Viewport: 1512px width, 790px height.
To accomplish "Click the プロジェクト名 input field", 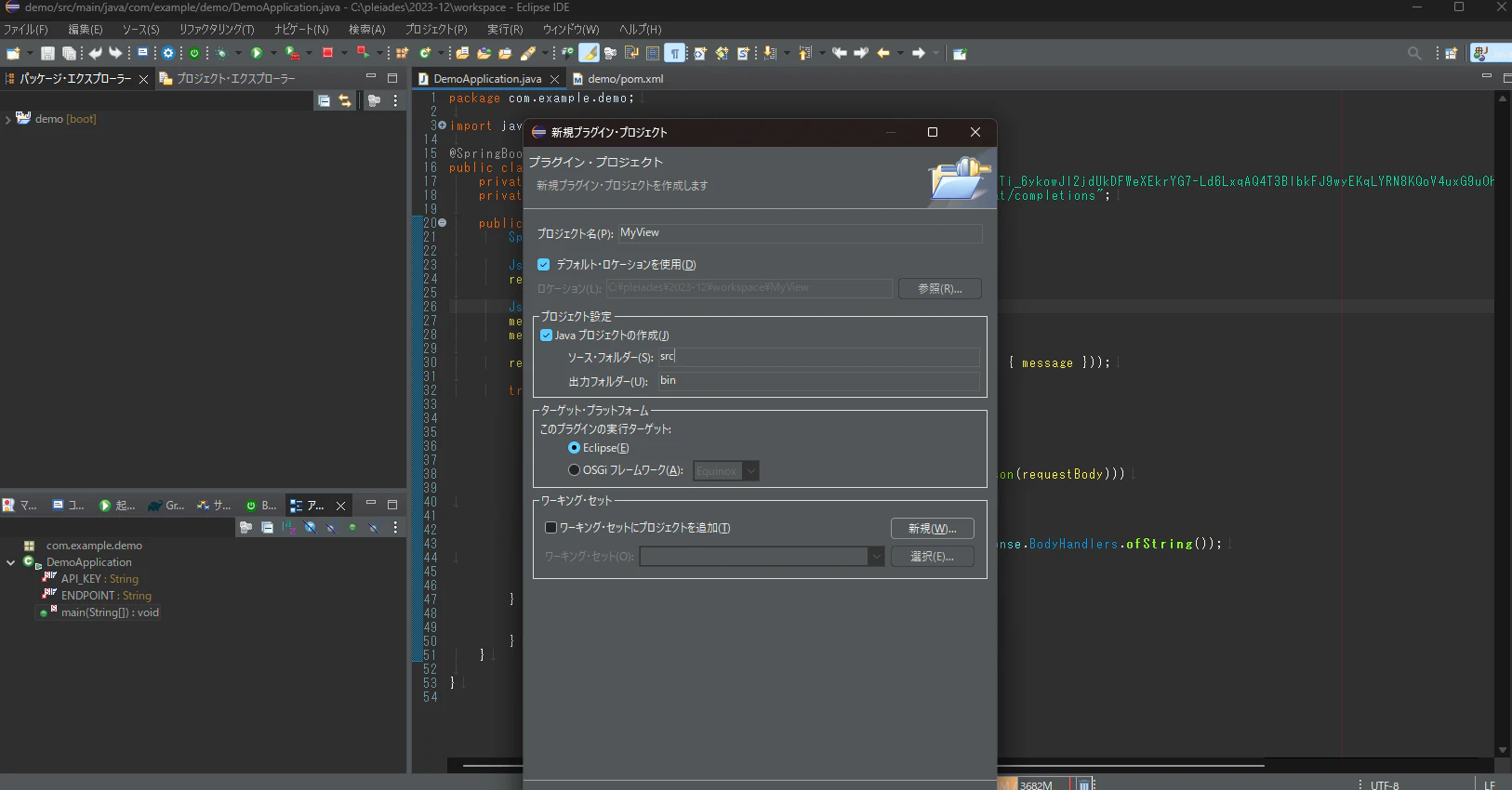I will pyautogui.click(x=801, y=233).
